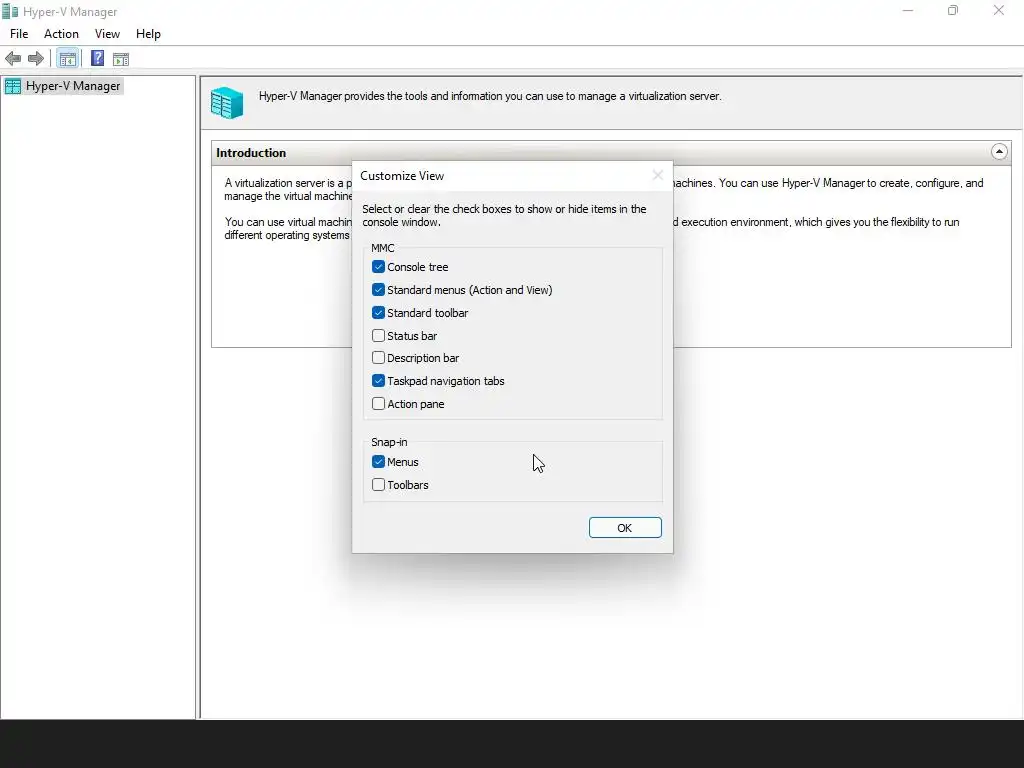Click the Snap-in group label

(x=389, y=442)
